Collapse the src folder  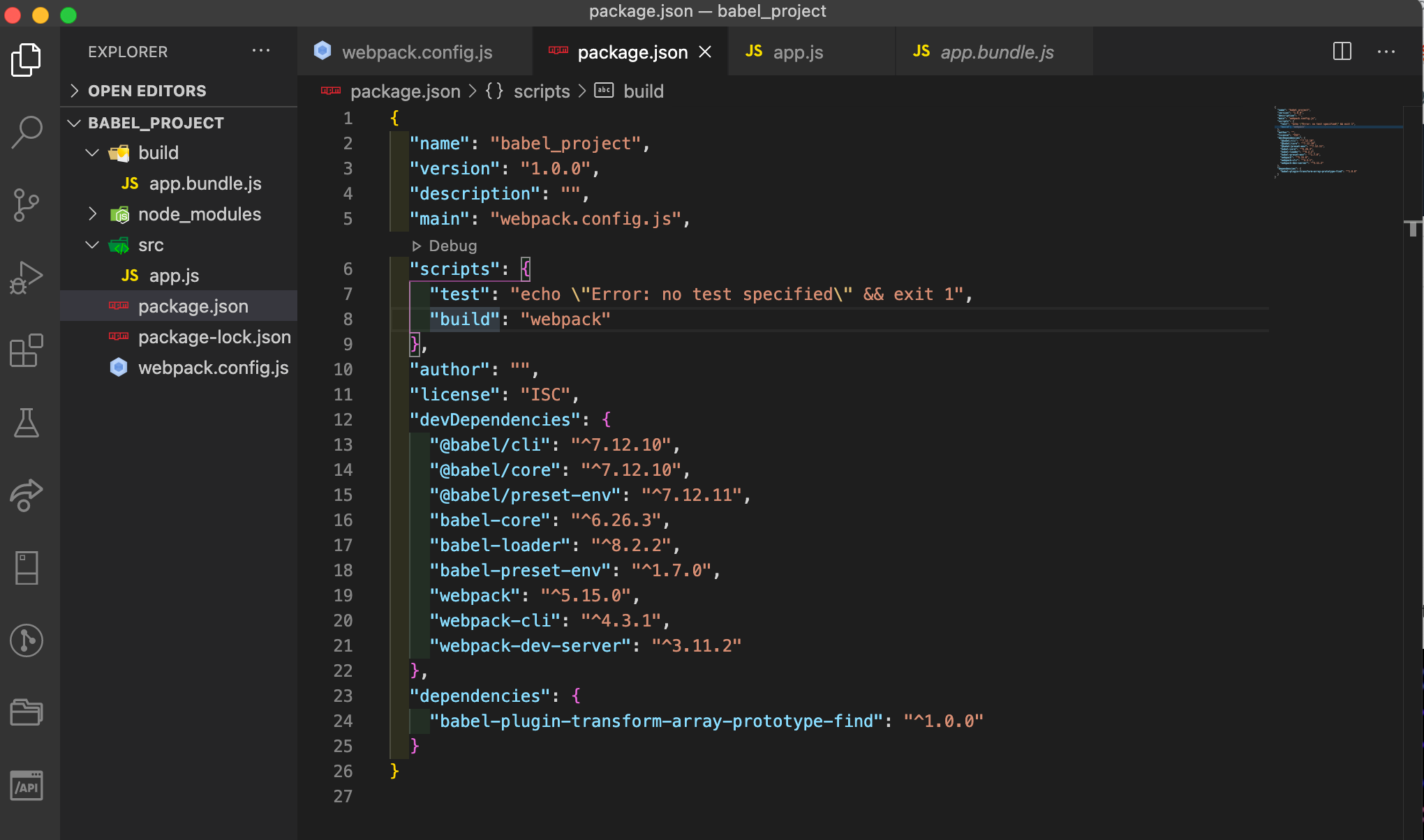tap(92, 245)
